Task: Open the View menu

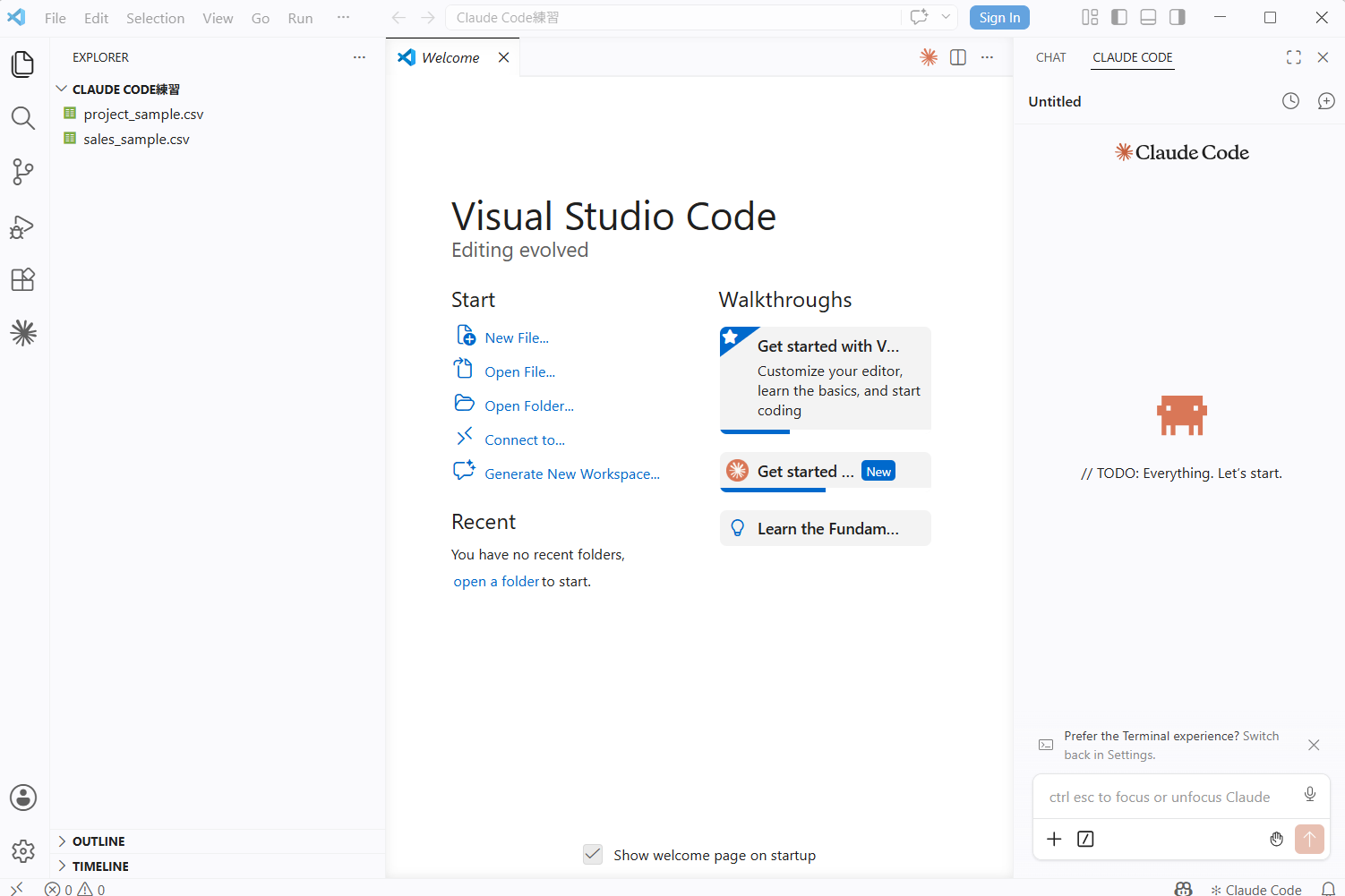Action: click(x=218, y=18)
